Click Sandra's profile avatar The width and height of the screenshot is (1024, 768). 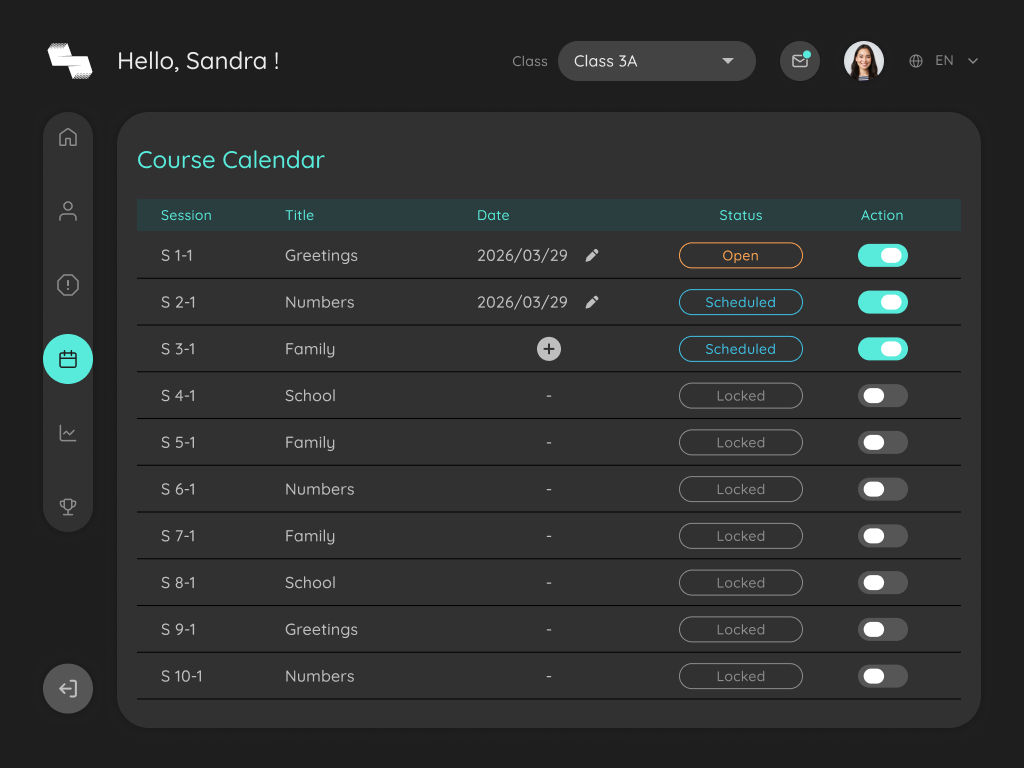click(863, 61)
